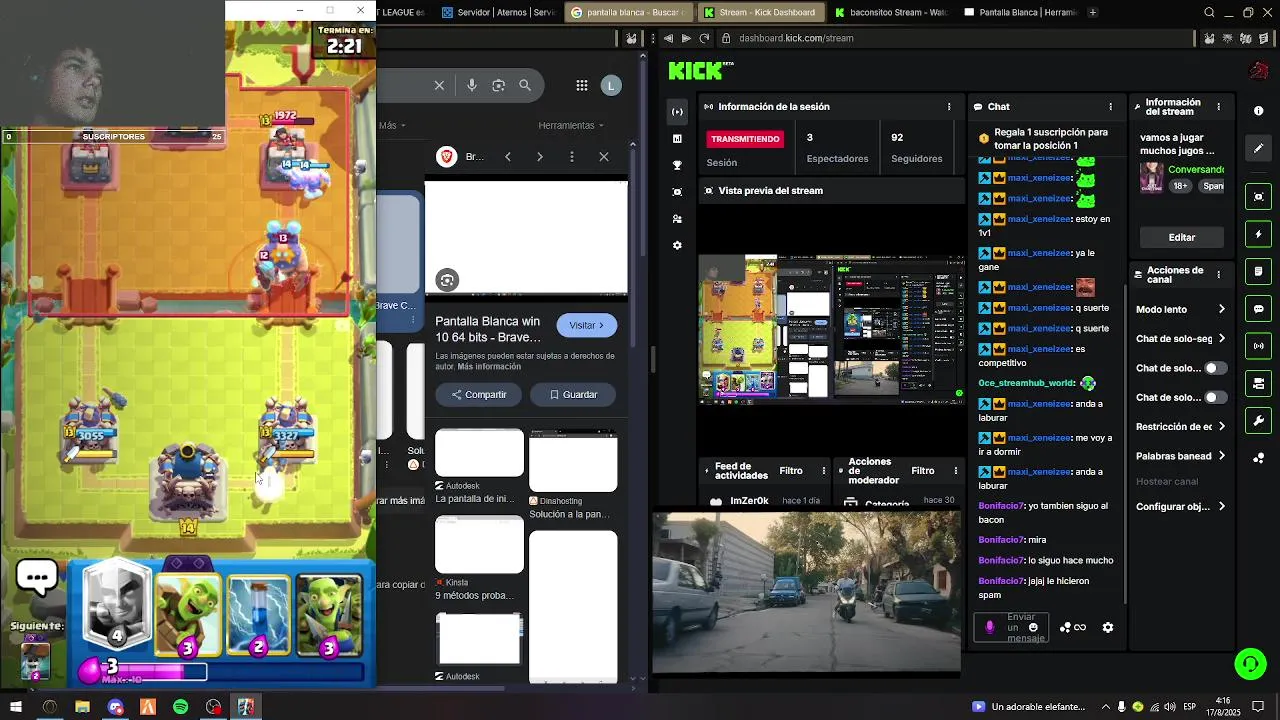Click the info icon in the right widget bar
Image resolution: width=1280 pixels, height=720 pixels.
pos(1258,111)
